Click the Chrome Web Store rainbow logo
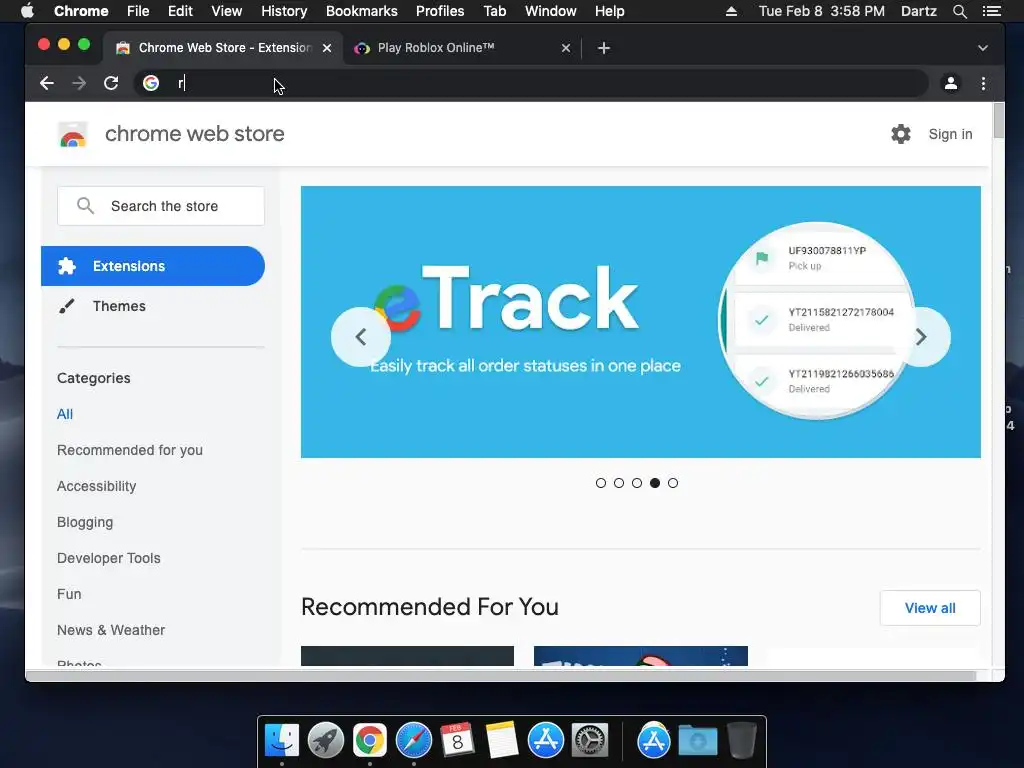1024x768 pixels. pos(72,135)
